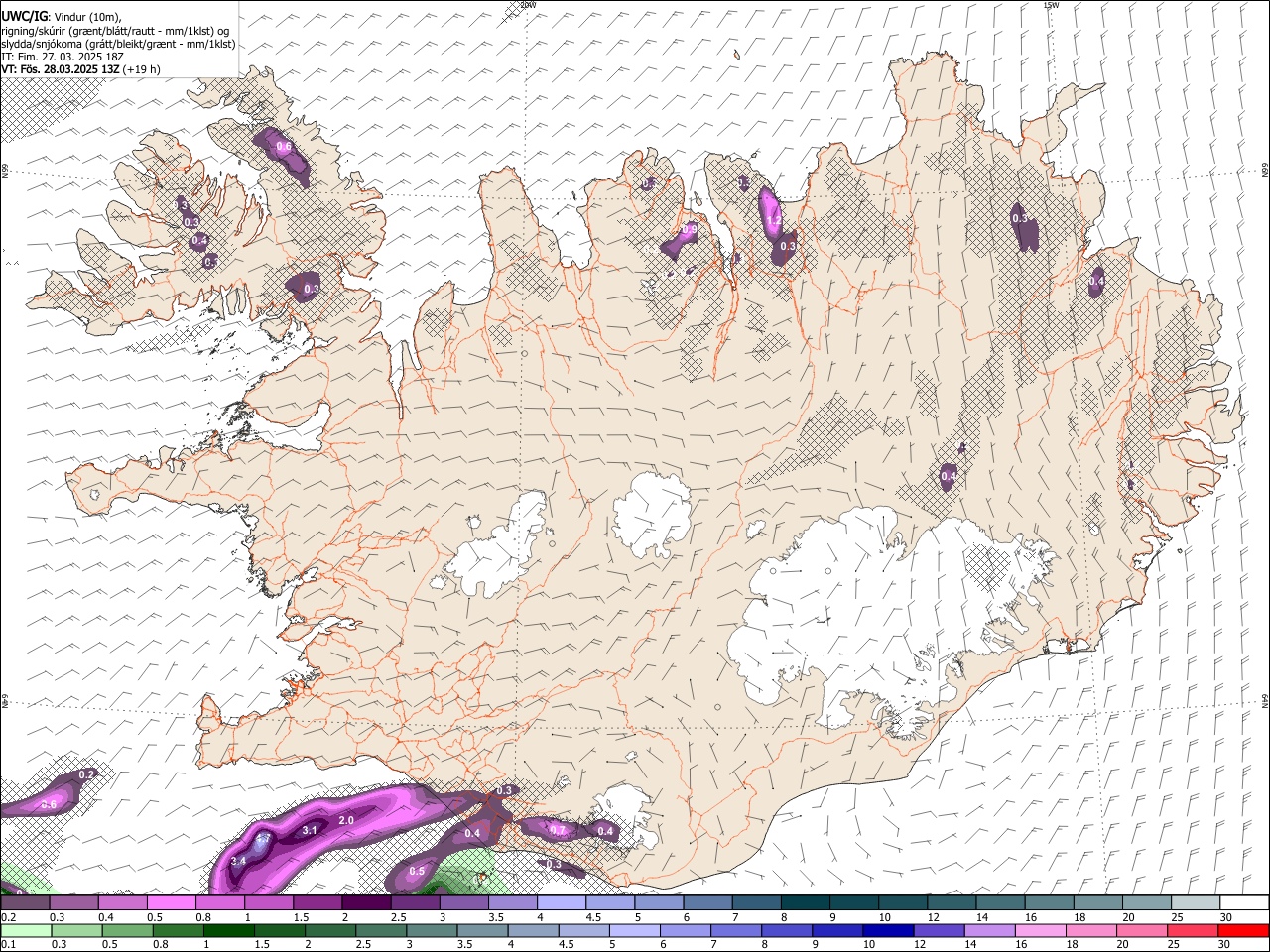1270x952 pixels.
Task: Select the blue rain swatch between 7 and 8
Action: (x=735, y=930)
